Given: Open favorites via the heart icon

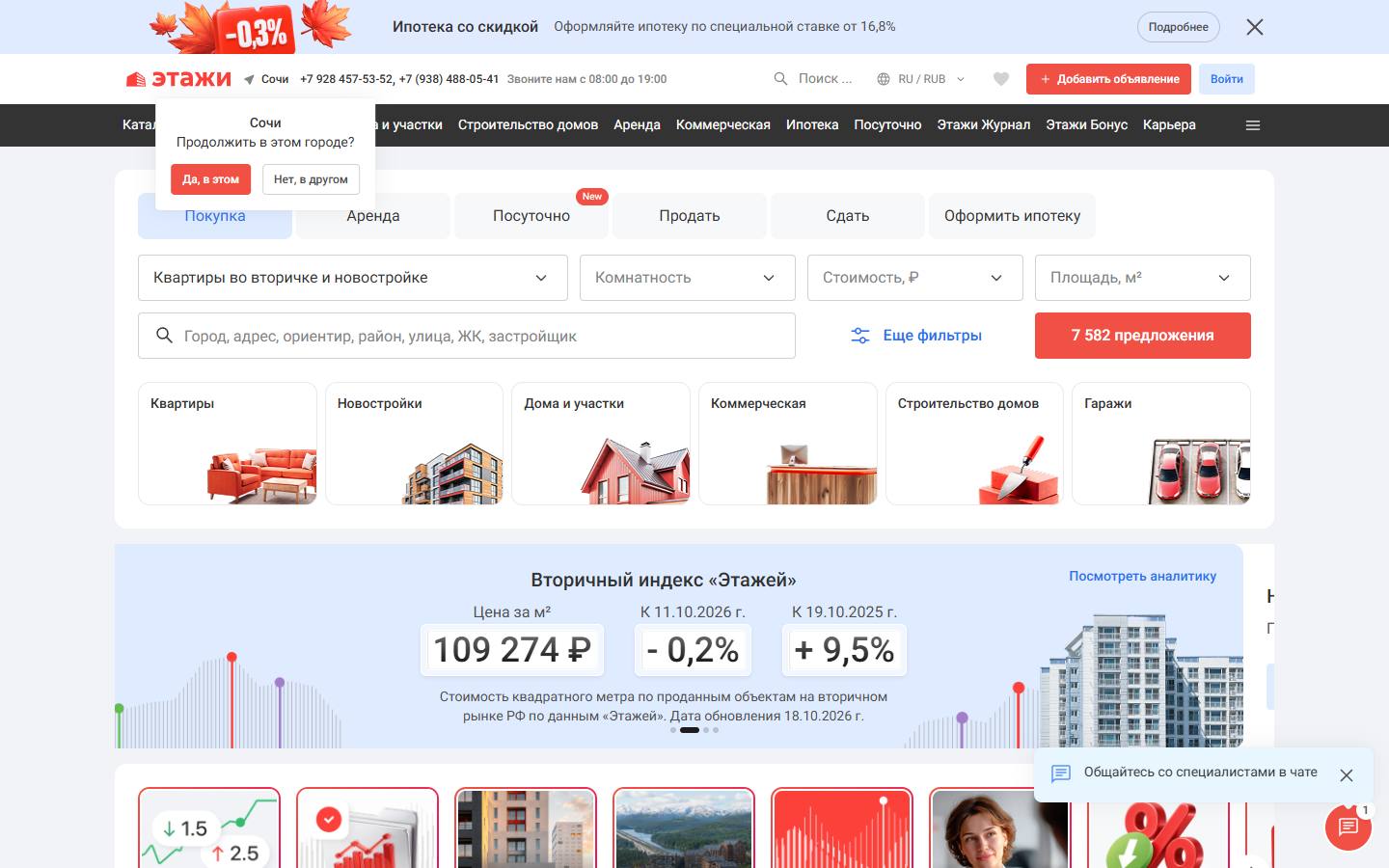Looking at the screenshot, I should pyautogui.click(x=1001, y=79).
